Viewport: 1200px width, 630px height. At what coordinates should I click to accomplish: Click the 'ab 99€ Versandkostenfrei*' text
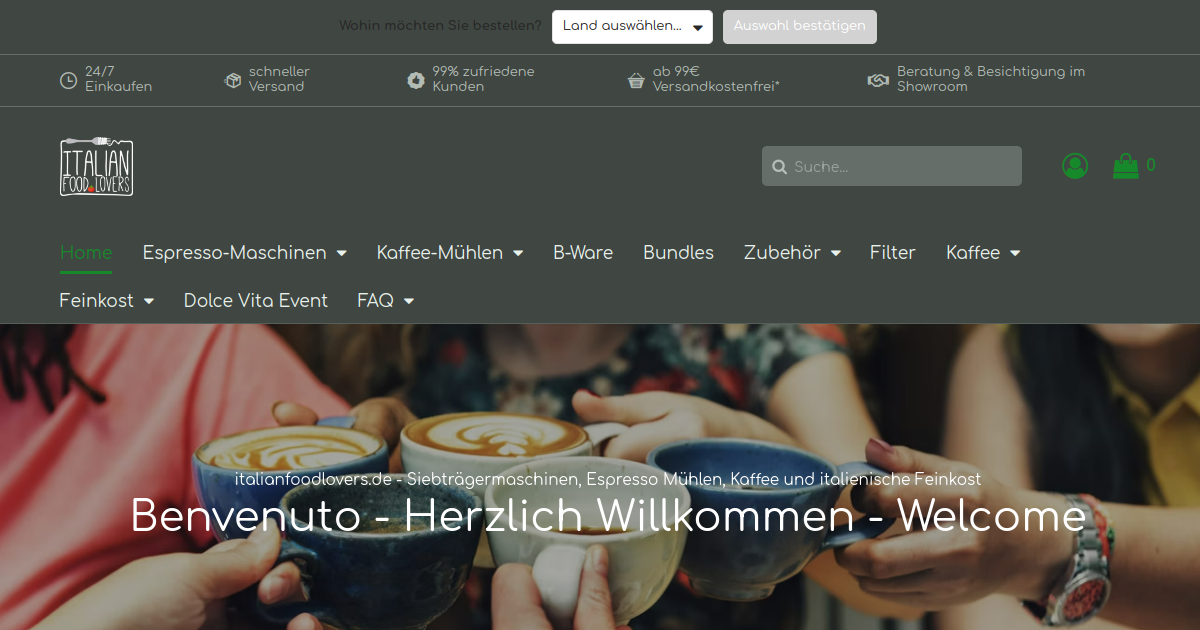(716, 79)
